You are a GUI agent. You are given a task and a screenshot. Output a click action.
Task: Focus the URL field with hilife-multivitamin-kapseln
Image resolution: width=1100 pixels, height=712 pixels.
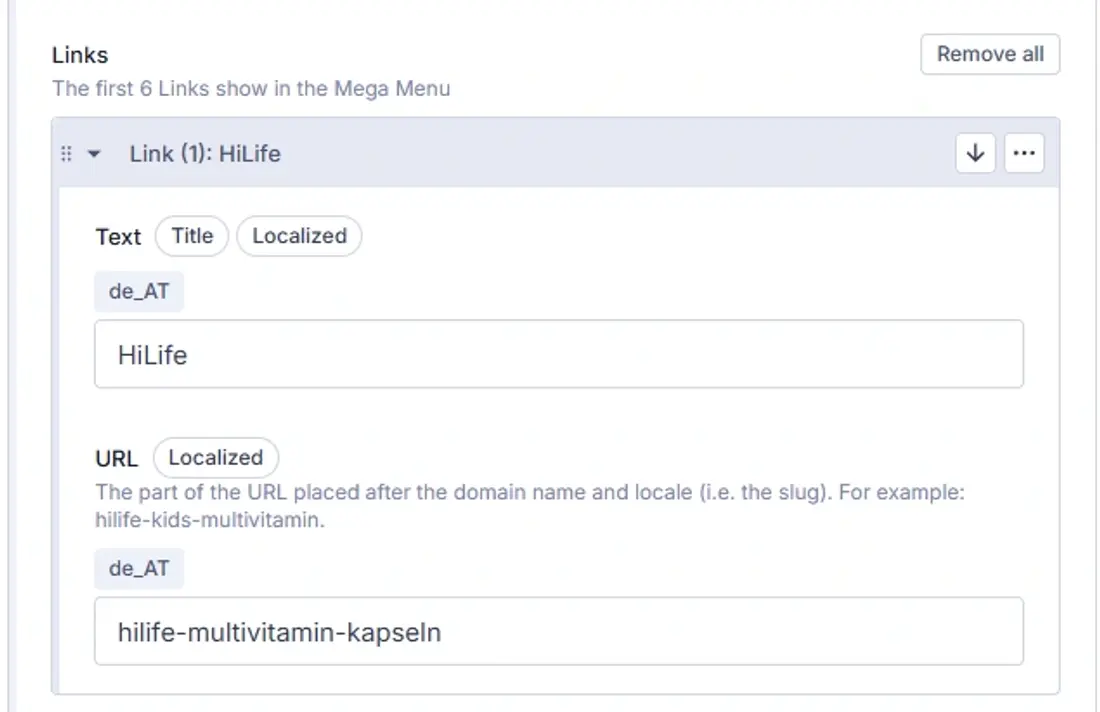pos(559,631)
